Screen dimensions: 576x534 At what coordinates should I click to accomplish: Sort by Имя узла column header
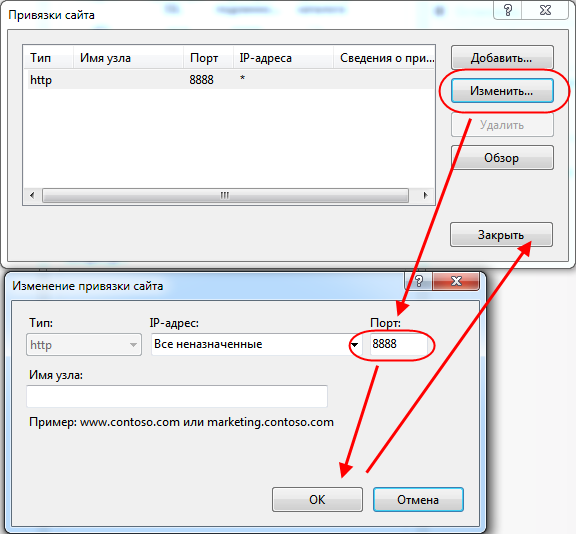128,58
